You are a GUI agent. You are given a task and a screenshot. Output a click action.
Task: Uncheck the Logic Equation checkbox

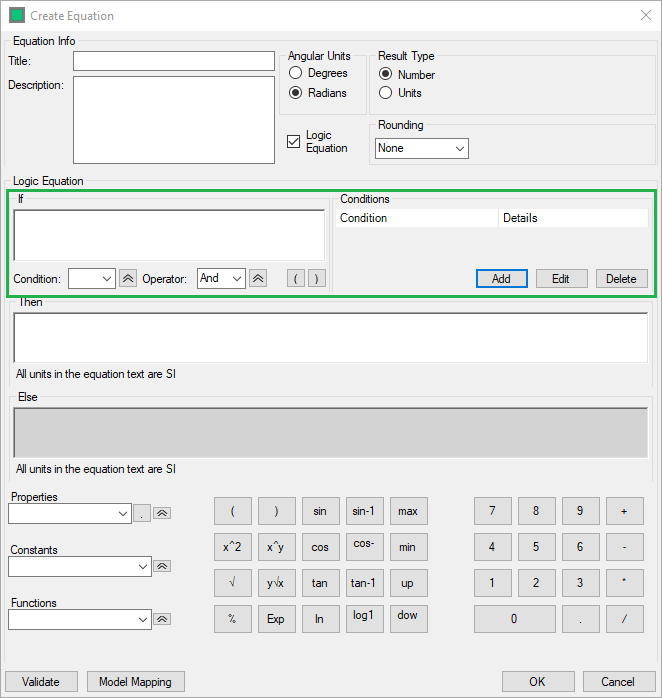[x=293, y=142]
